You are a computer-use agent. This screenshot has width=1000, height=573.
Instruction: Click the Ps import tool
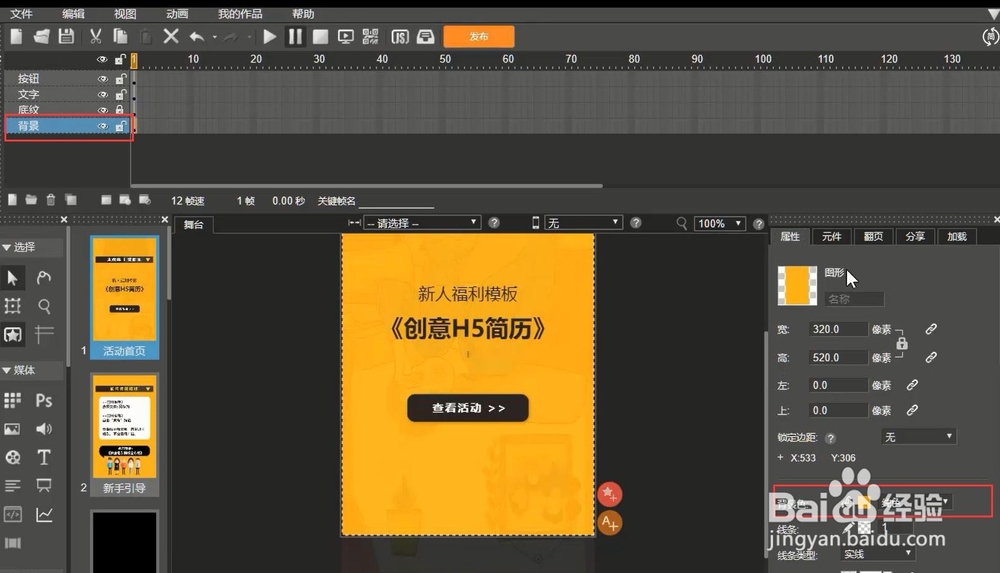click(44, 400)
